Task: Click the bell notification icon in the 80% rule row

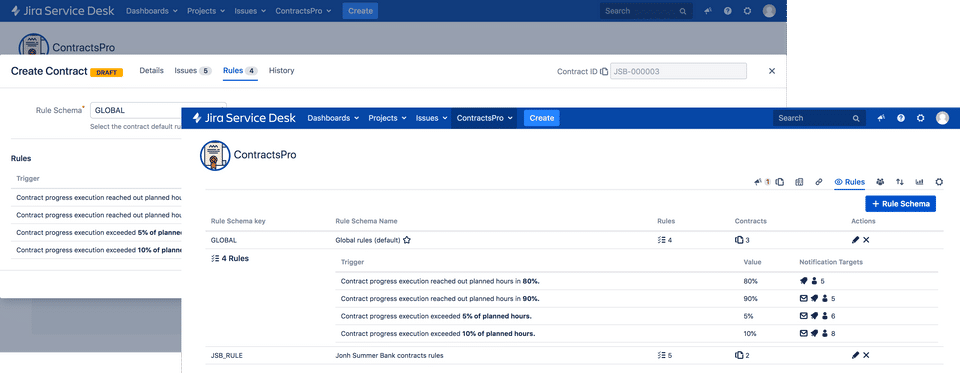Action: (804, 281)
